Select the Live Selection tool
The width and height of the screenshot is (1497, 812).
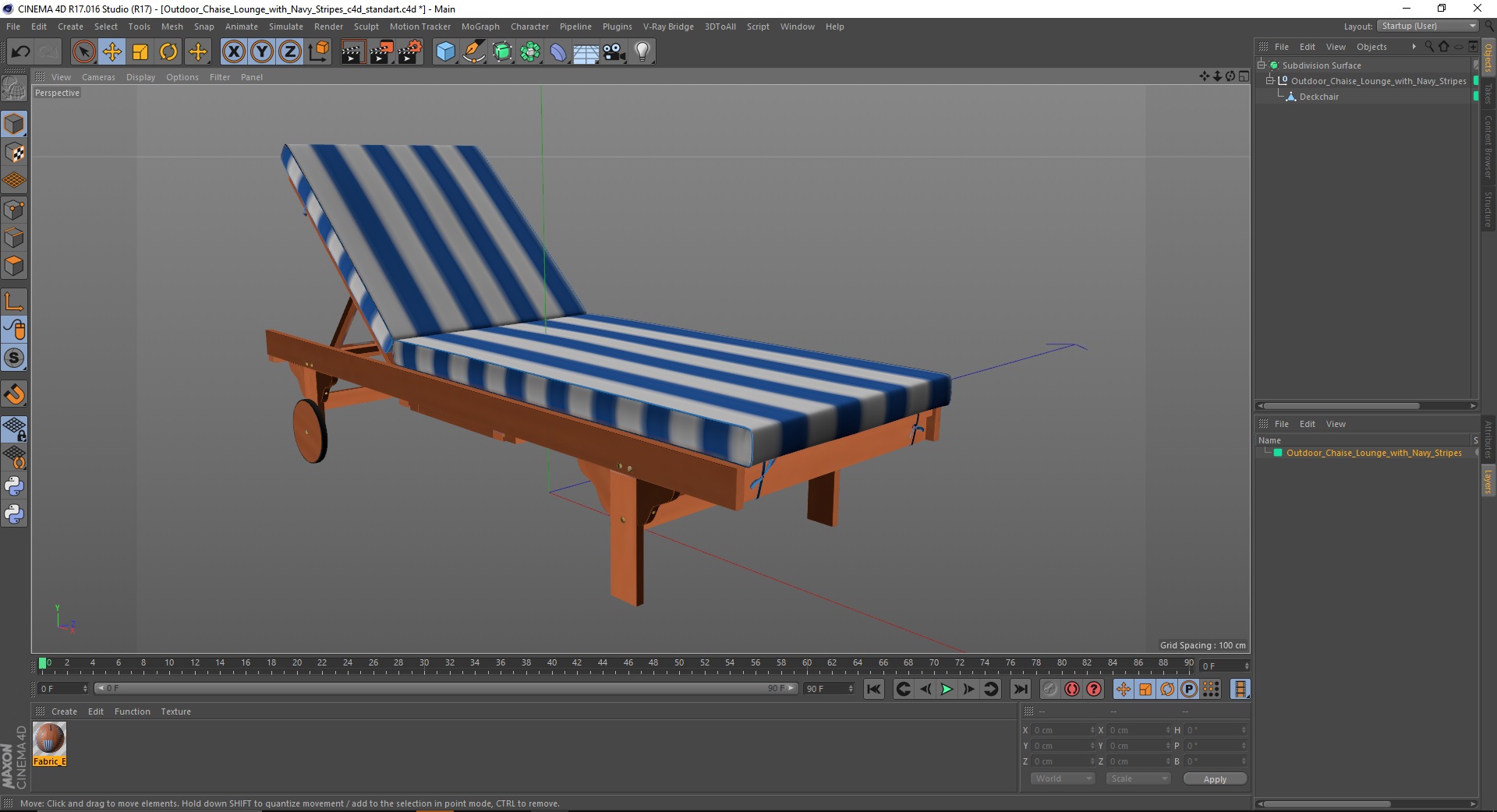coord(83,52)
